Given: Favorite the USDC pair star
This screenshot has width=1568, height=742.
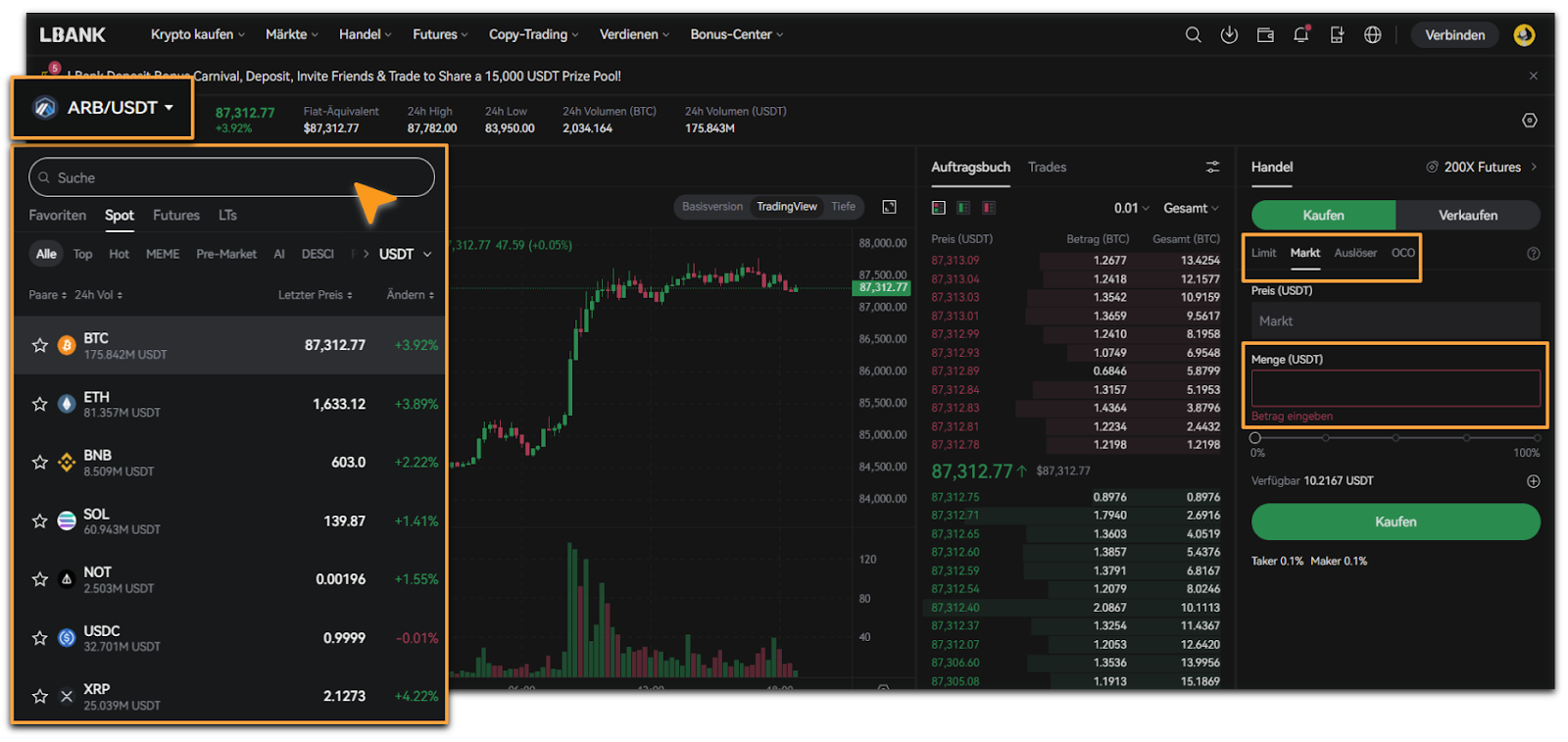Looking at the screenshot, I should (40, 638).
